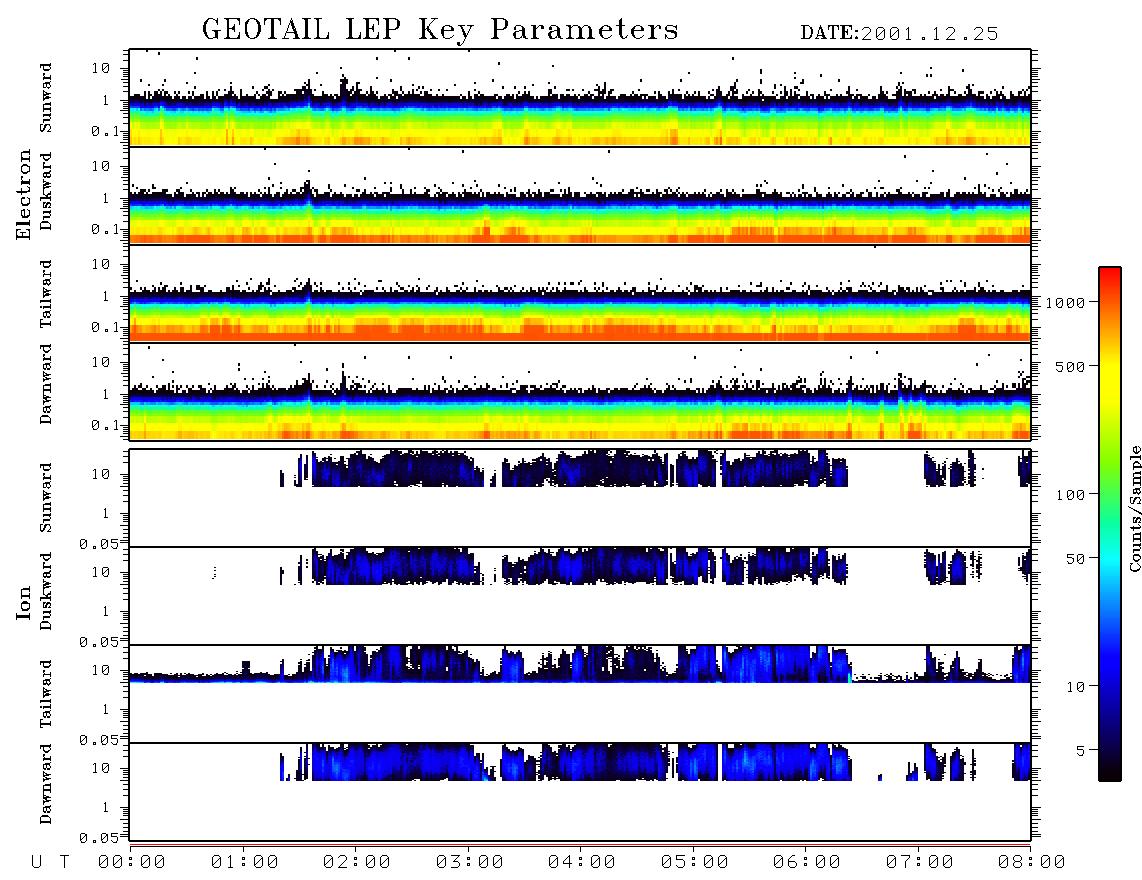Click the Ion Tailward panel label
Screen dimensions: 1142x880
click(46, 694)
